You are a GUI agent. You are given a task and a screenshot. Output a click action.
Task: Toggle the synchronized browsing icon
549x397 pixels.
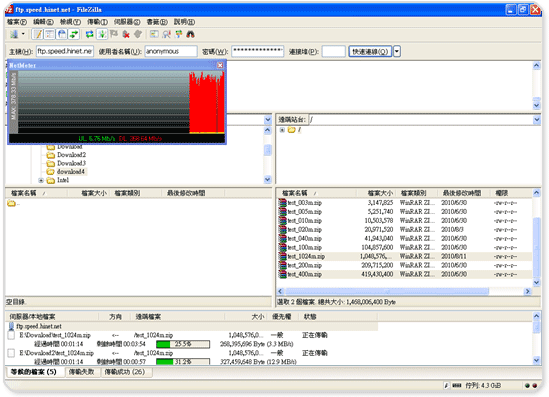point(179,34)
